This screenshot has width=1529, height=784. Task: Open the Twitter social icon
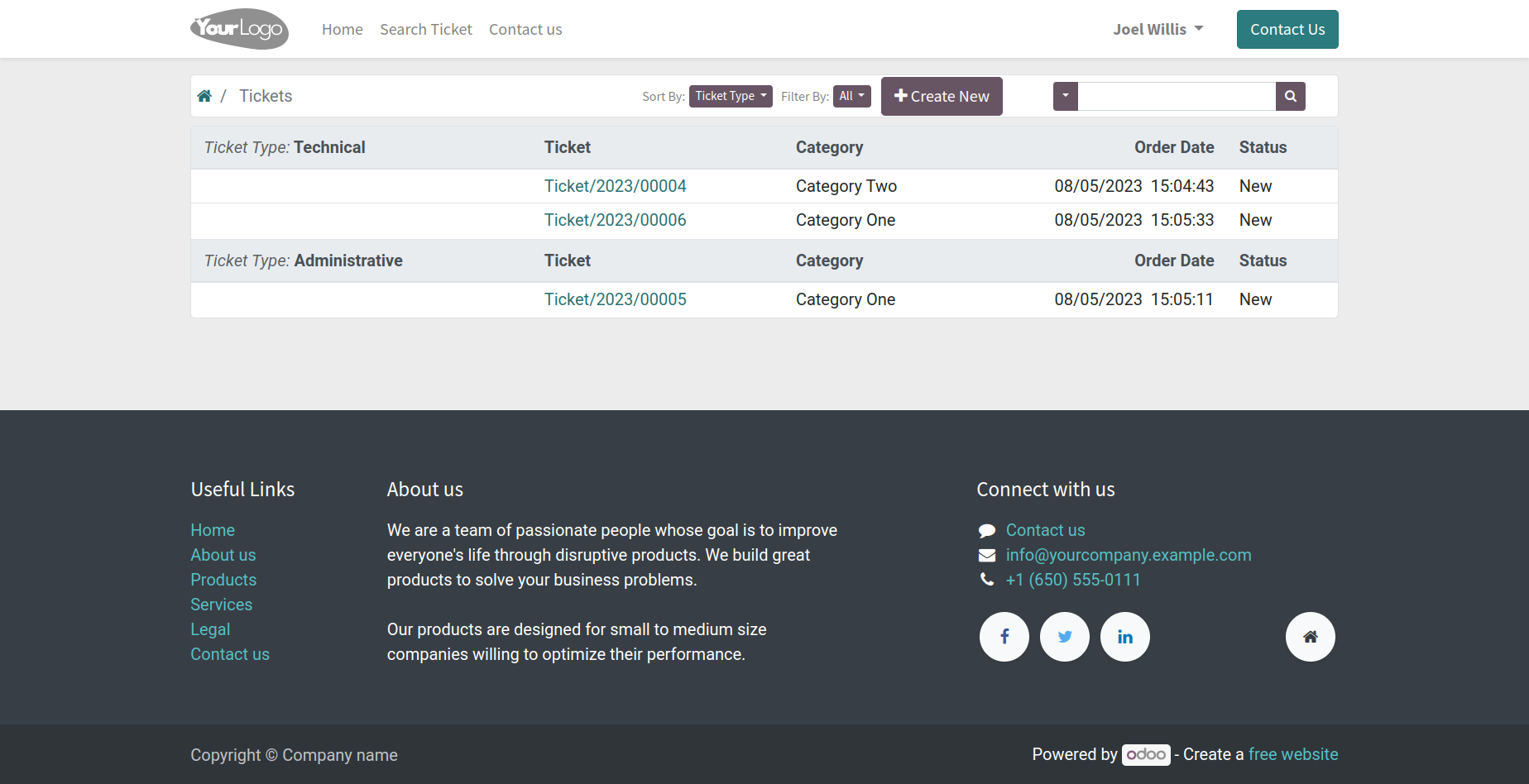tap(1065, 637)
